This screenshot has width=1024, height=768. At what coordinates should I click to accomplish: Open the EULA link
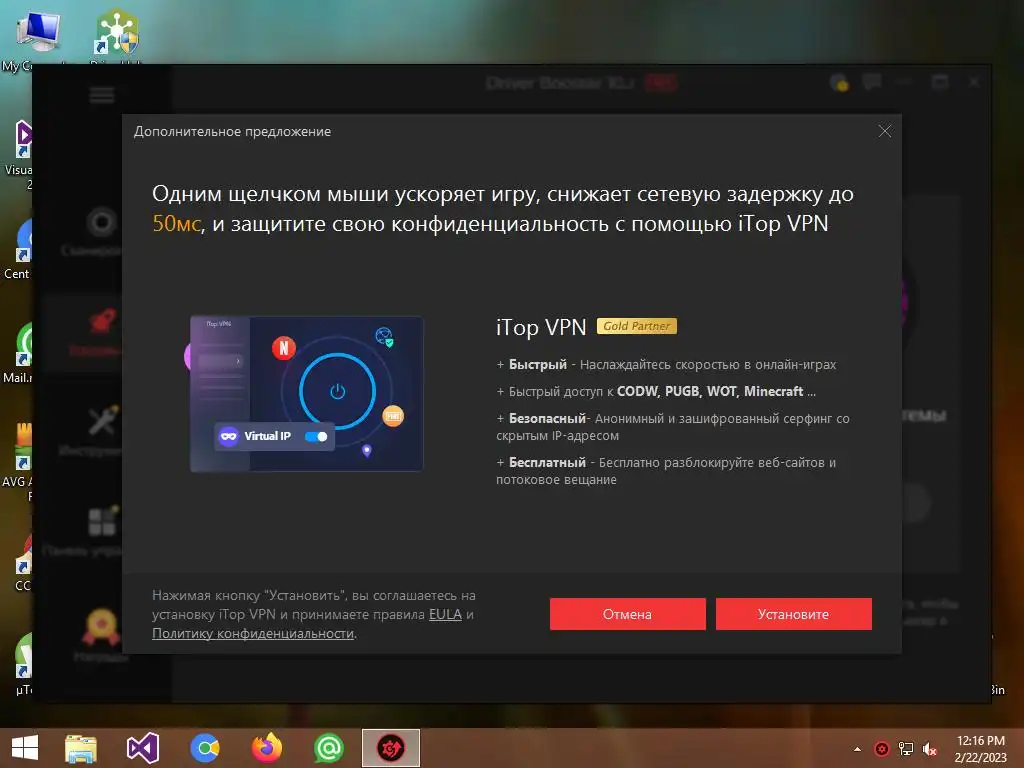click(x=445, y=615)
